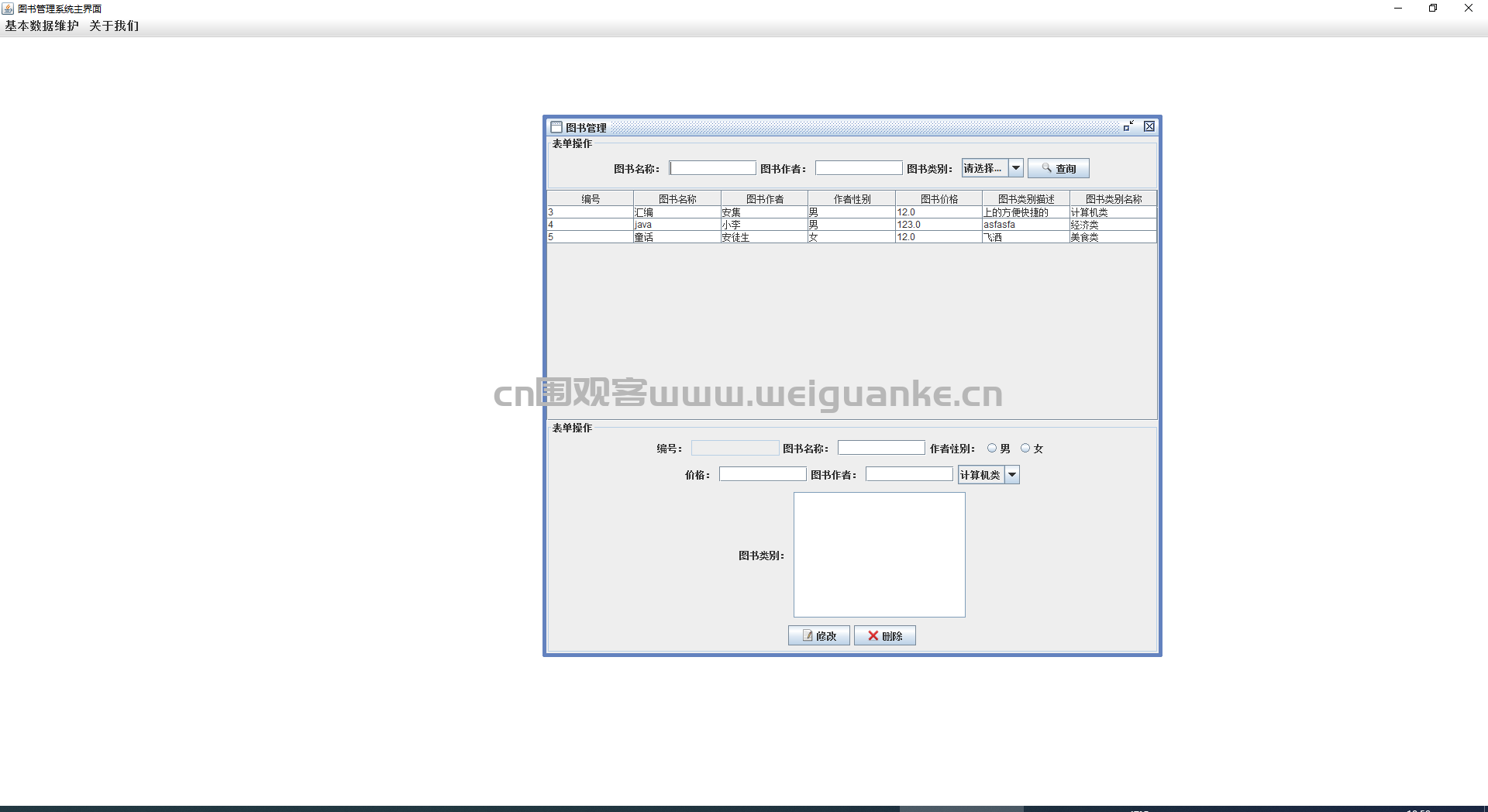Select the row with book java
Image resolution: width=1488 pixels, height=812 pixels.
point(852,224)
